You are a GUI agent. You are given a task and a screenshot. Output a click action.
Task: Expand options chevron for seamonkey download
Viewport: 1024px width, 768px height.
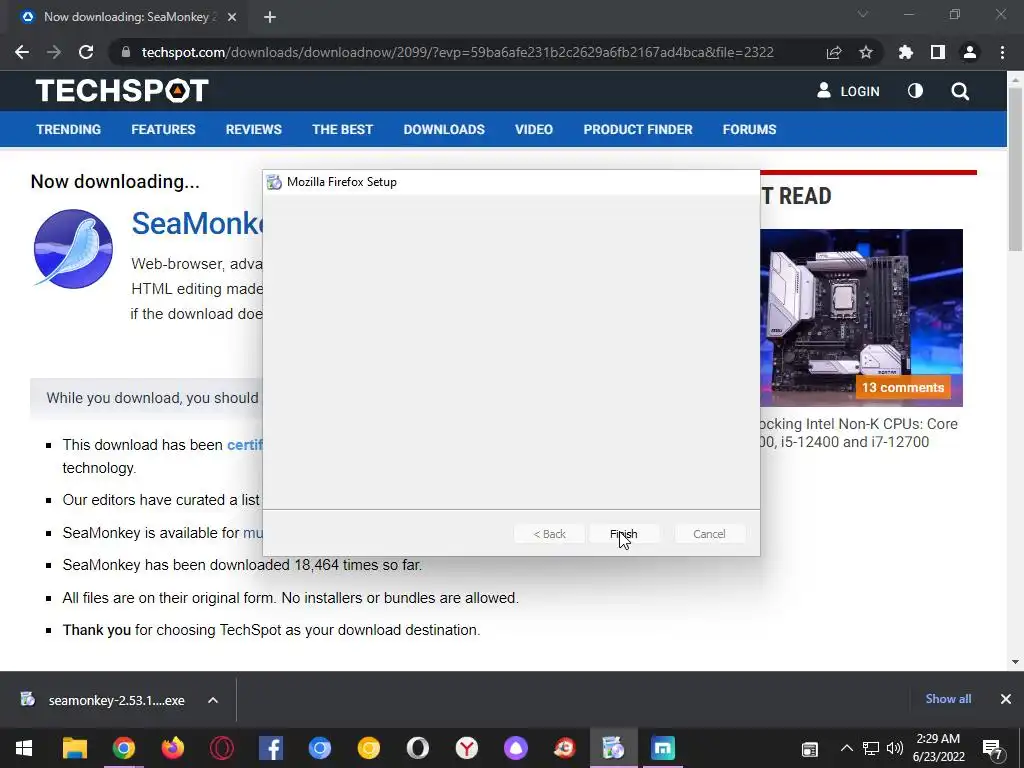[213, 700]
